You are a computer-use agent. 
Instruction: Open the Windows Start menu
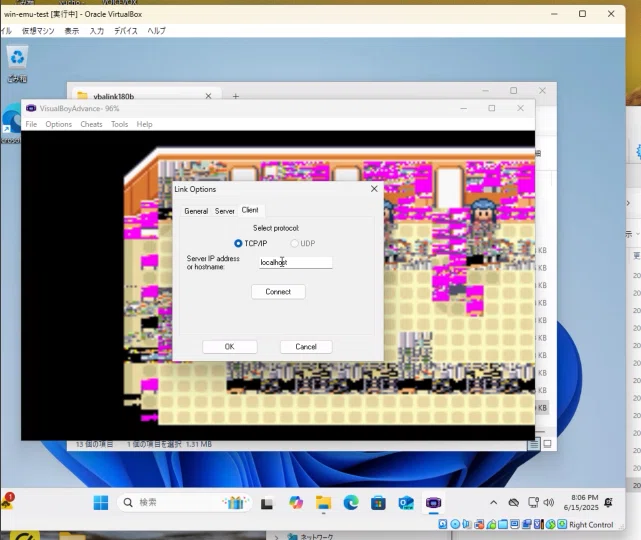(x=101, y=502)
